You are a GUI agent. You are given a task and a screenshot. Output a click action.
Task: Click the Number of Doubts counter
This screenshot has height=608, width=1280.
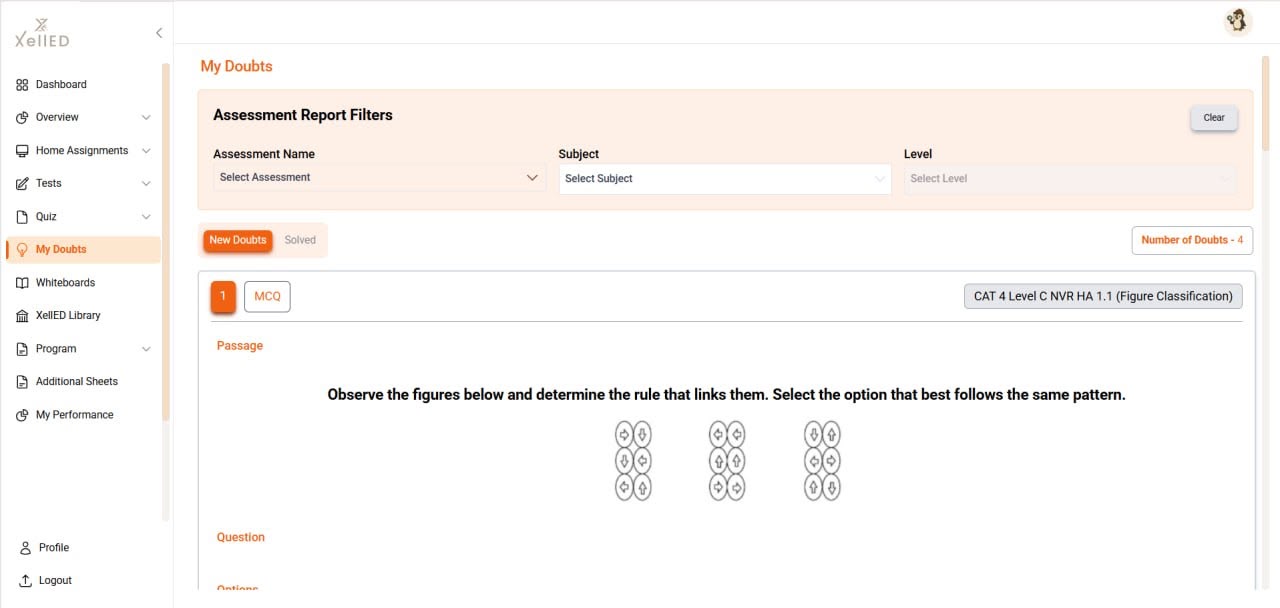[x=1192, y=240]
